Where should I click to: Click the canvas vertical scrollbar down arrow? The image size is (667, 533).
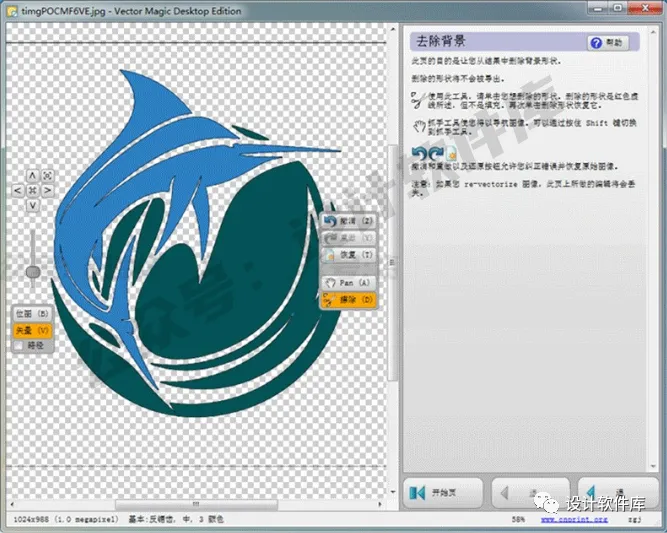click(x=393, y=492)
